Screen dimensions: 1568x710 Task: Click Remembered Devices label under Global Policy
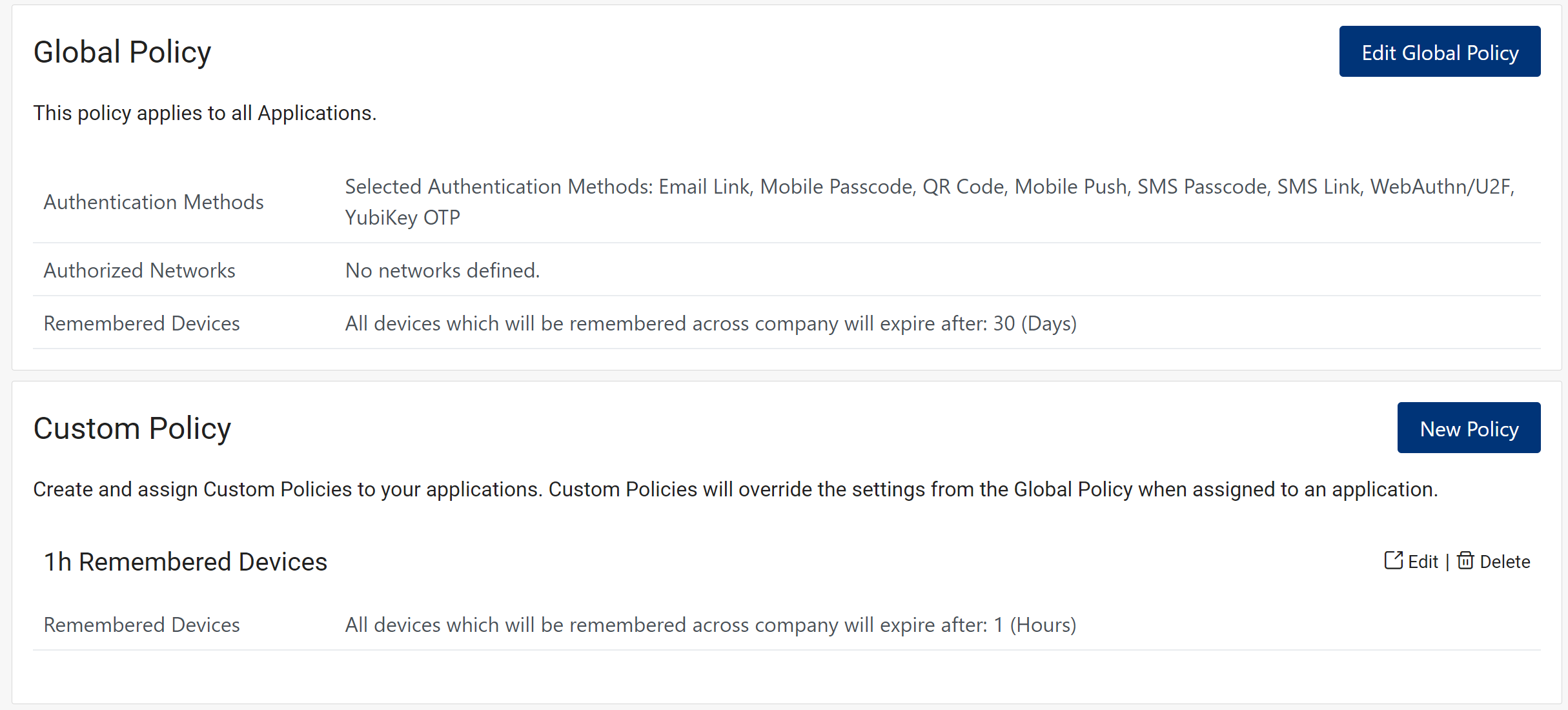click(x=141, y=323)
